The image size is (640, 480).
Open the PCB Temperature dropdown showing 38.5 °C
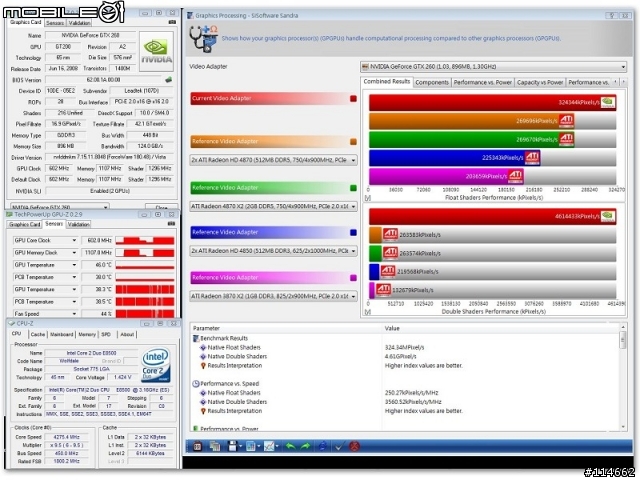[x=74, y=302]
